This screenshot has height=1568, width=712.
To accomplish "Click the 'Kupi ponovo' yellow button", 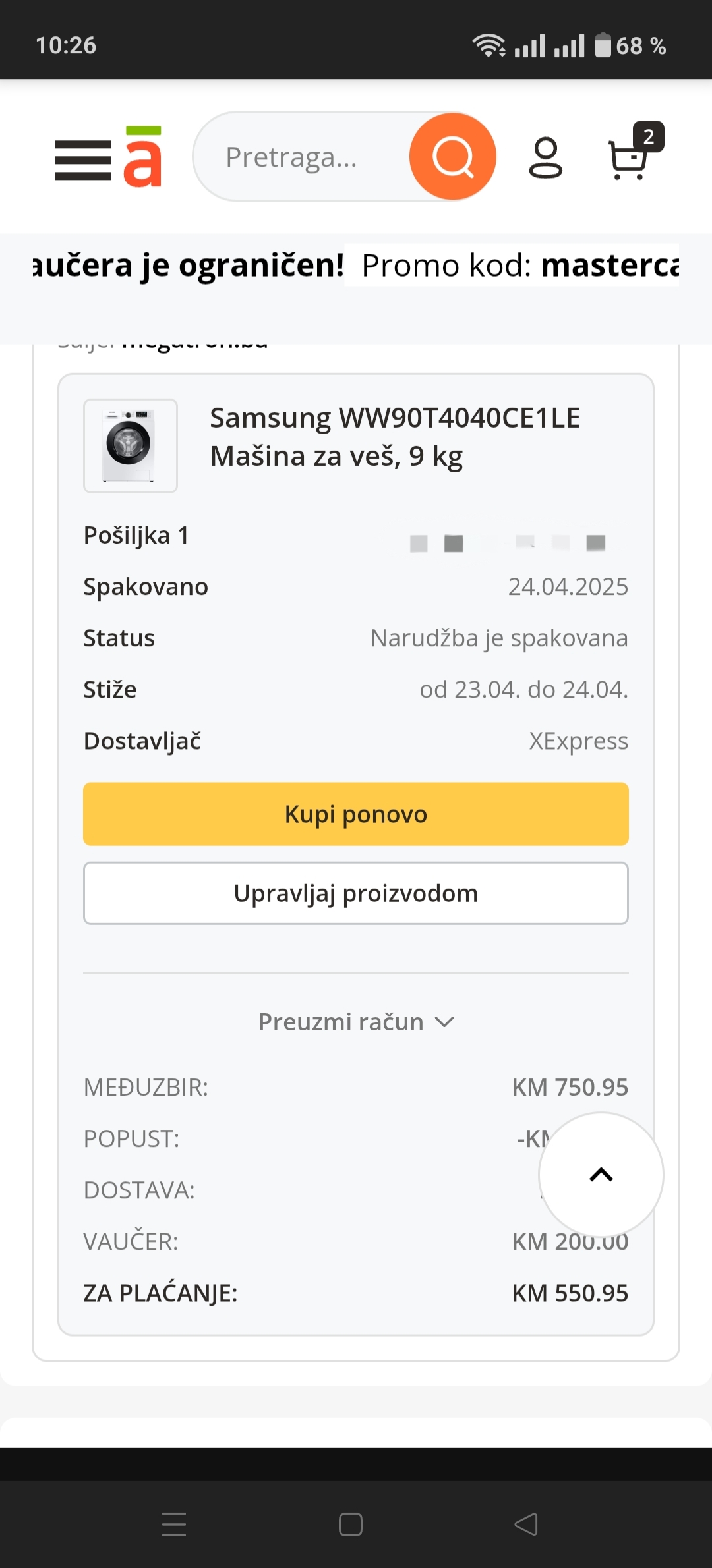I will [x=356, y=814].
